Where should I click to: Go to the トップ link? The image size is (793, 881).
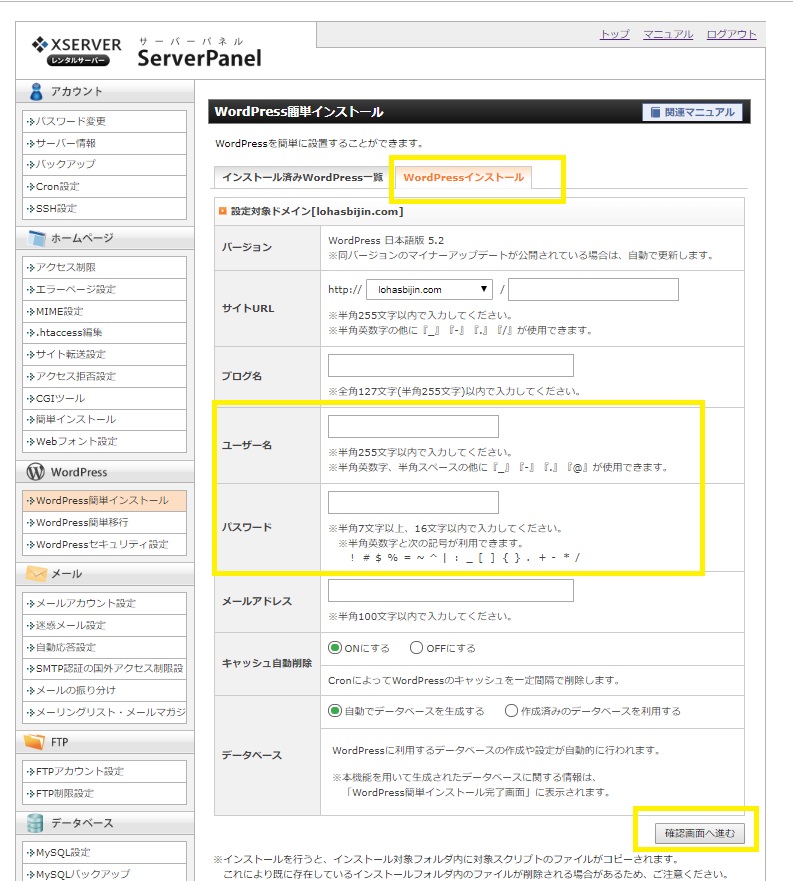pyautogui.click(x=615, y=34)
